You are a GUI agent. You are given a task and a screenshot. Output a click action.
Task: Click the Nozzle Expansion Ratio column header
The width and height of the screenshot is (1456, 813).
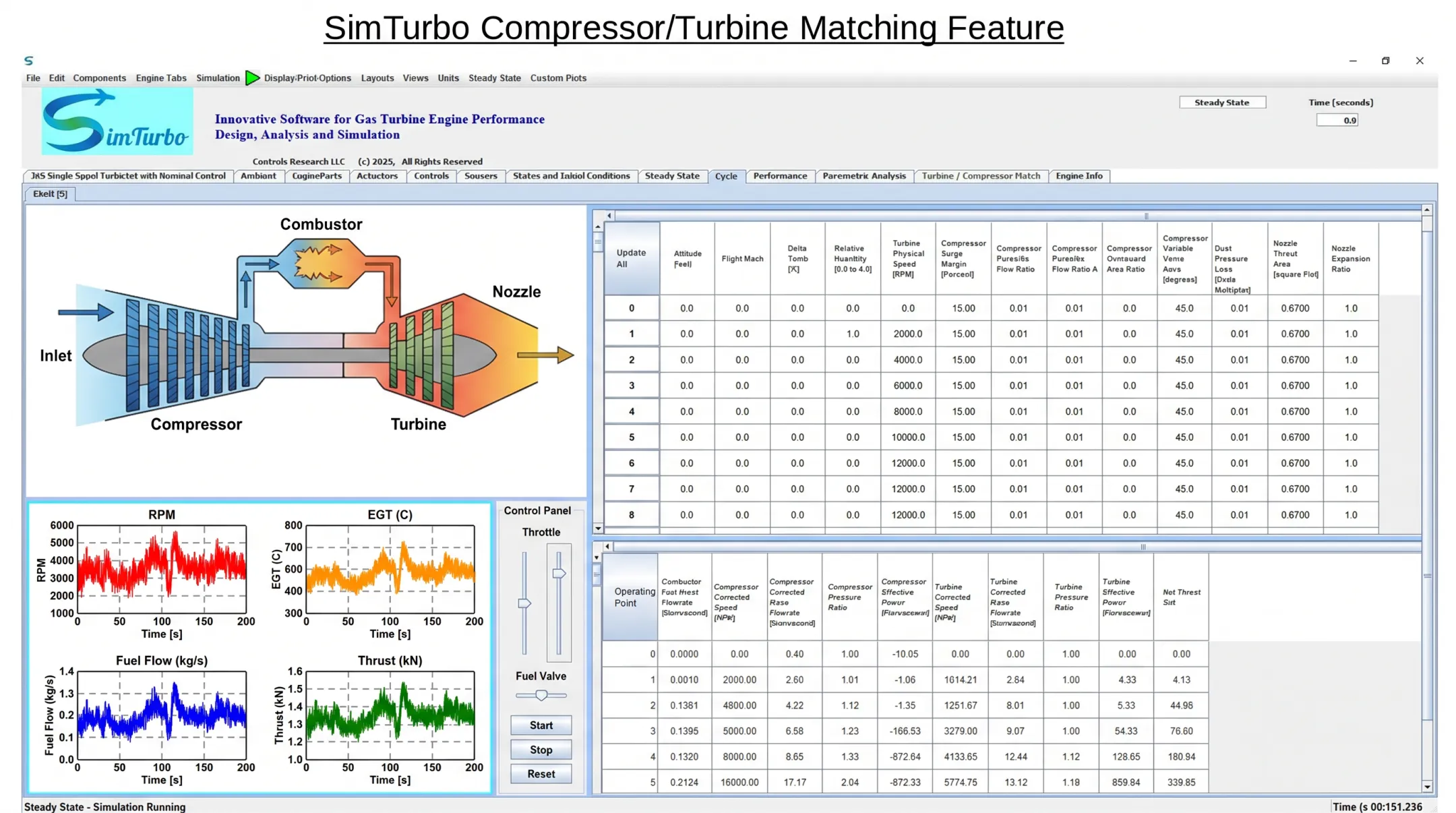(x=1351, y=259)
